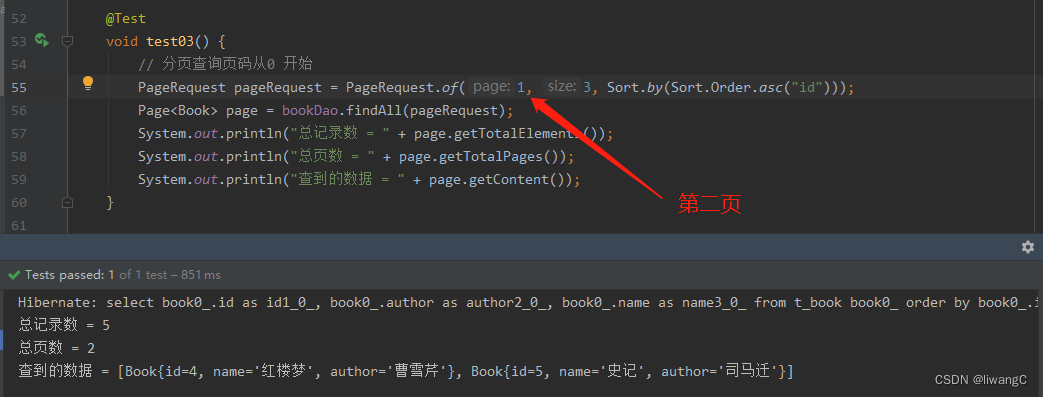1043x397 pixels.
Task: Click the green Tests passed checkmark
Action: pos(14,275)
